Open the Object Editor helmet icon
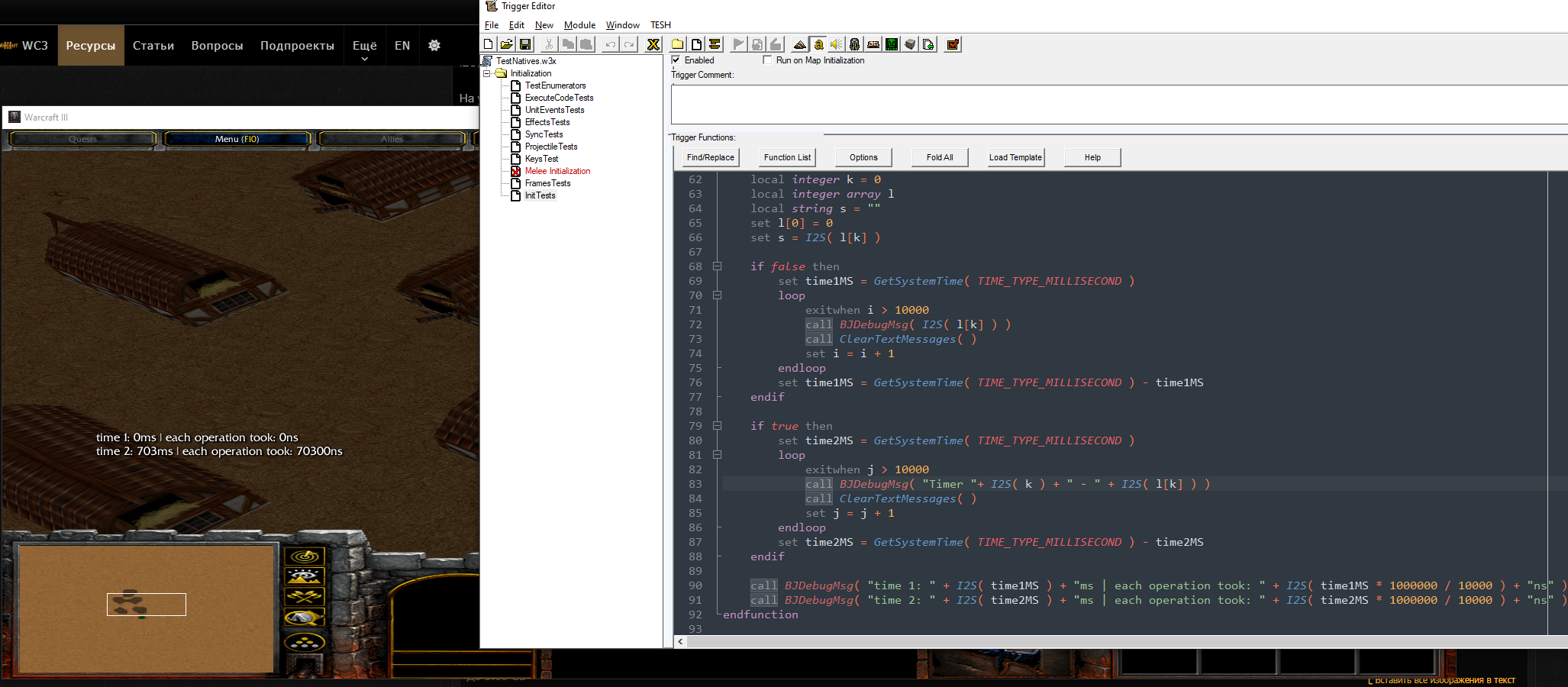This screenshot has height=687, width=1568. pos(854,44)
